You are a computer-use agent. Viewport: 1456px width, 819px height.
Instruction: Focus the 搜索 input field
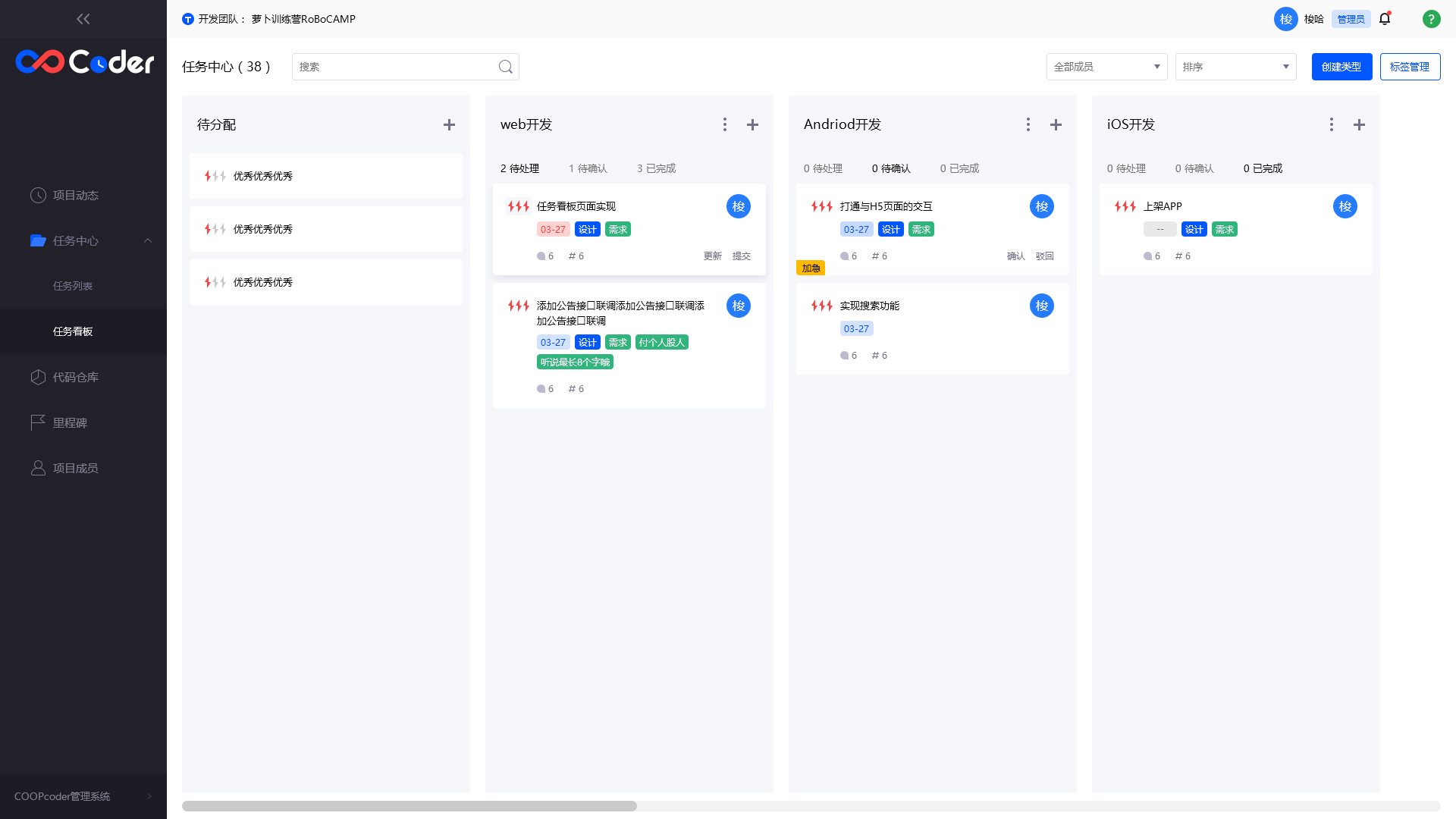tap(394, 67)
